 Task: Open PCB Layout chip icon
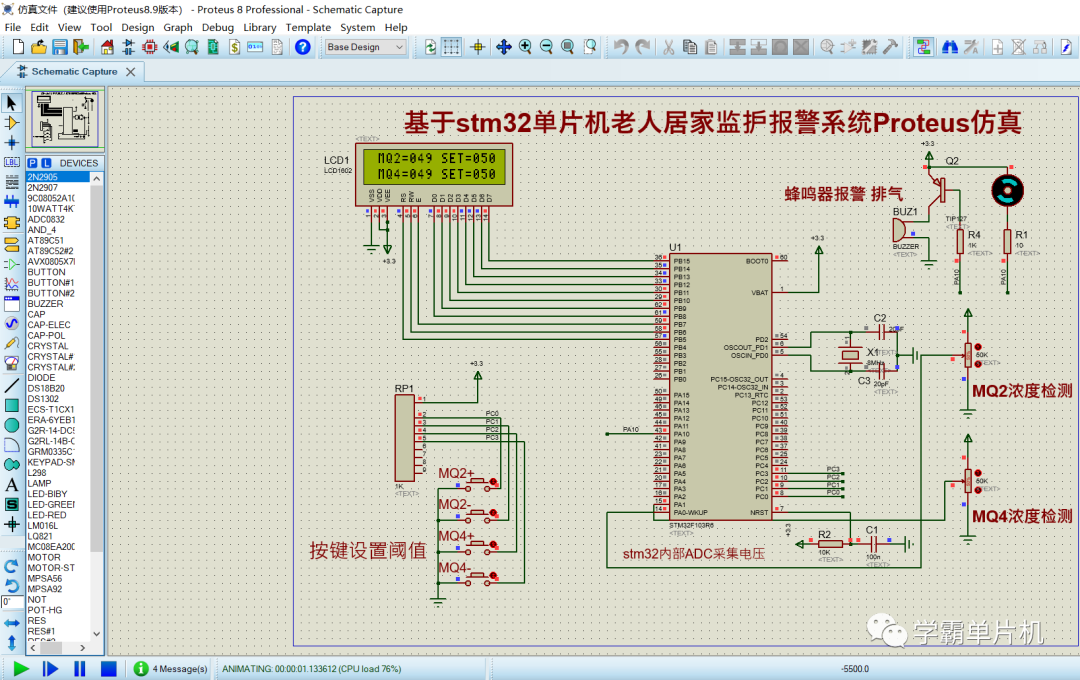pyautogui.click(x=149, y=47)
